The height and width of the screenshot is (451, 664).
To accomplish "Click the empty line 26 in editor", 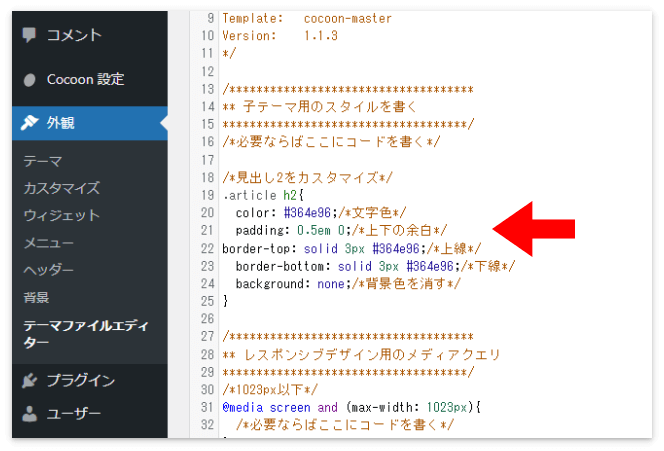I will pyautogui.click(x=435, y=318).
